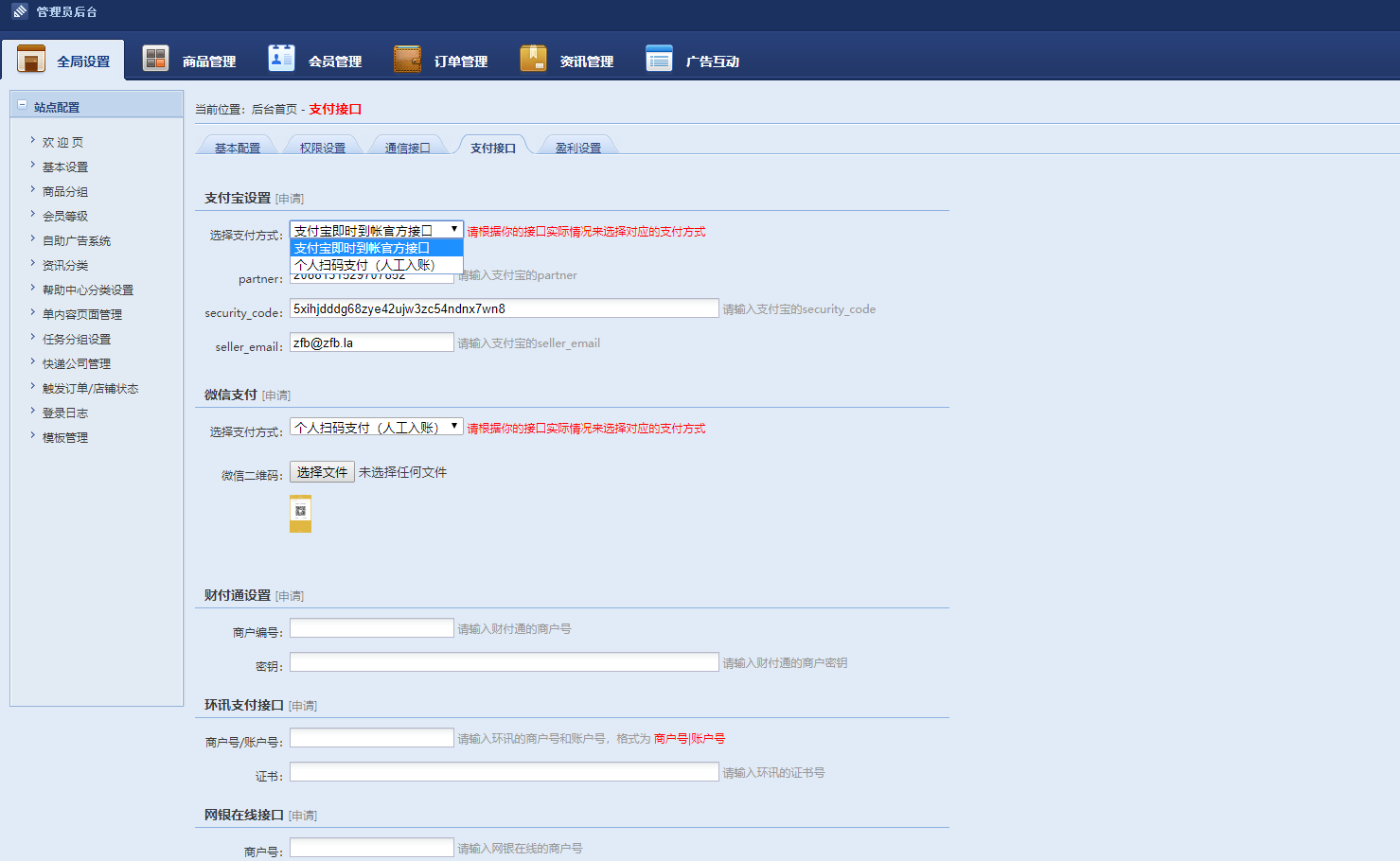Image resolution: width=1400 pixels, height=861 pixels.
Task: Click the 商品管理 grid icon
Action: (x=155, y=58)
